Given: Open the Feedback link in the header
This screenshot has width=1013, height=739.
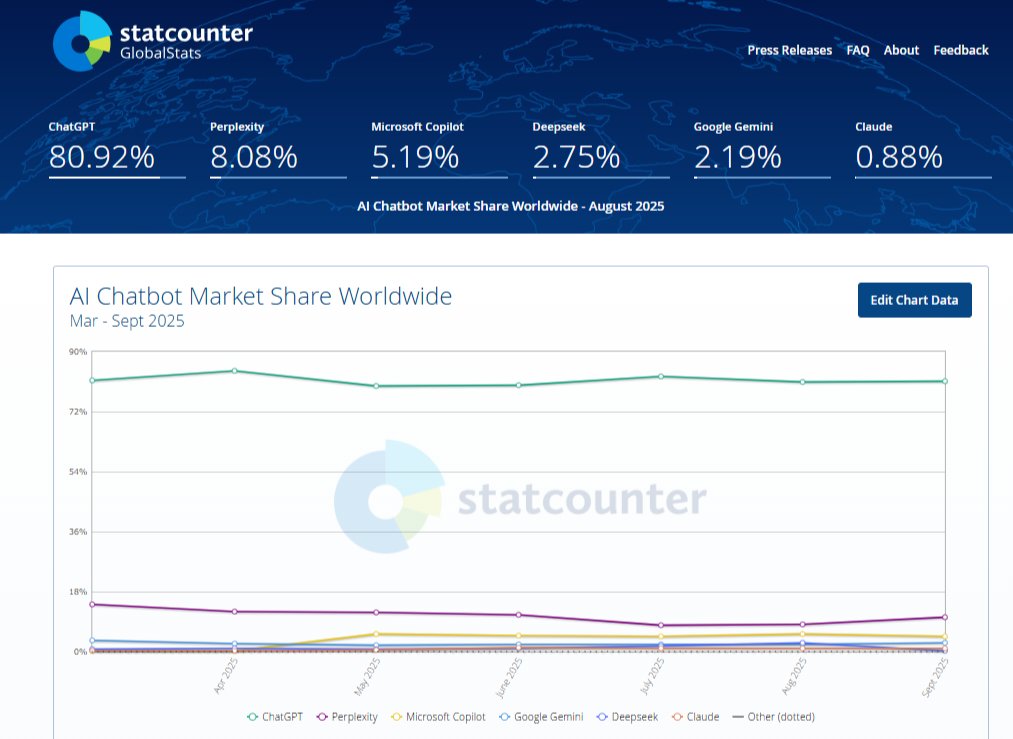Looking at the screenshot, I should (x=961, y=50).
